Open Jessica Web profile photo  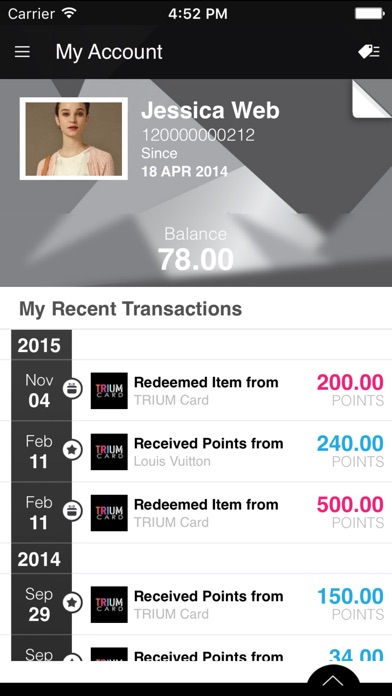pyautogui.click(x=74, y=138)
